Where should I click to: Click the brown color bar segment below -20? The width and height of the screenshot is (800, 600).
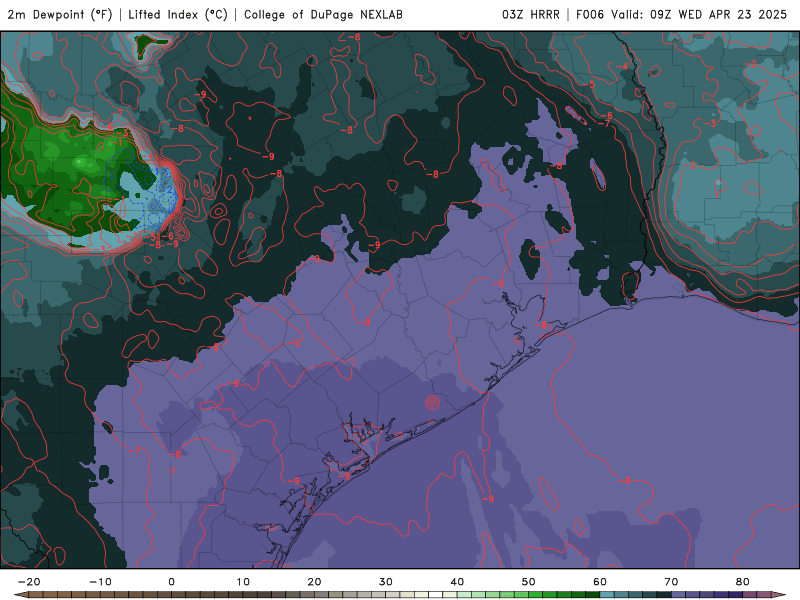[x=36, y=595]
